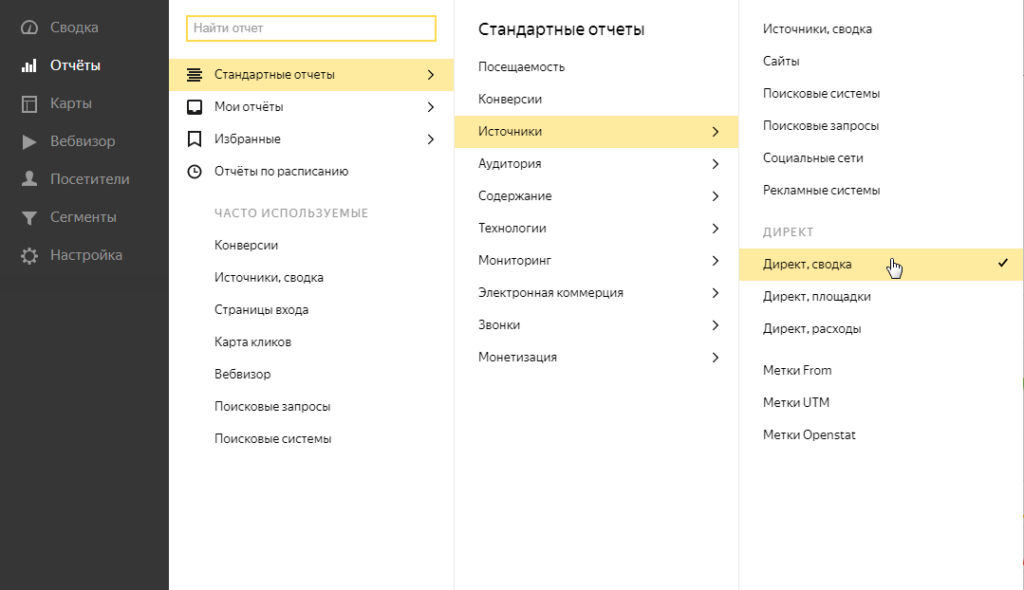Open the Конверсии standard report item
The width and height of the screenshot is (1024, 590).
pos(510,100)
